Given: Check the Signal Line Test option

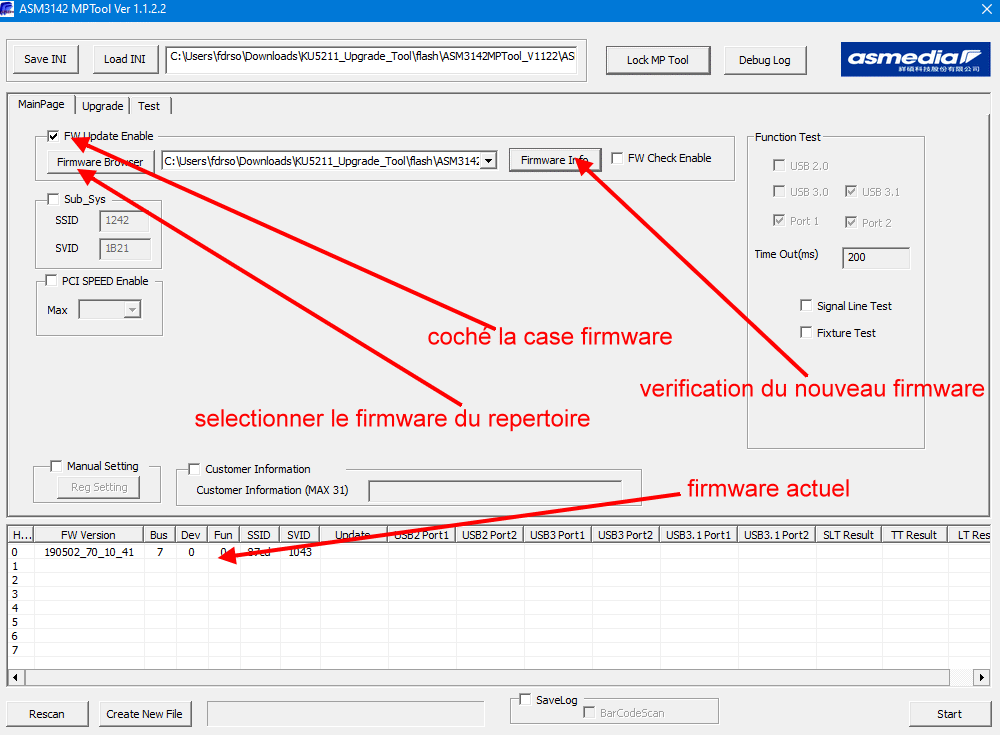Looking at the screenshot, I should [806, 306].
